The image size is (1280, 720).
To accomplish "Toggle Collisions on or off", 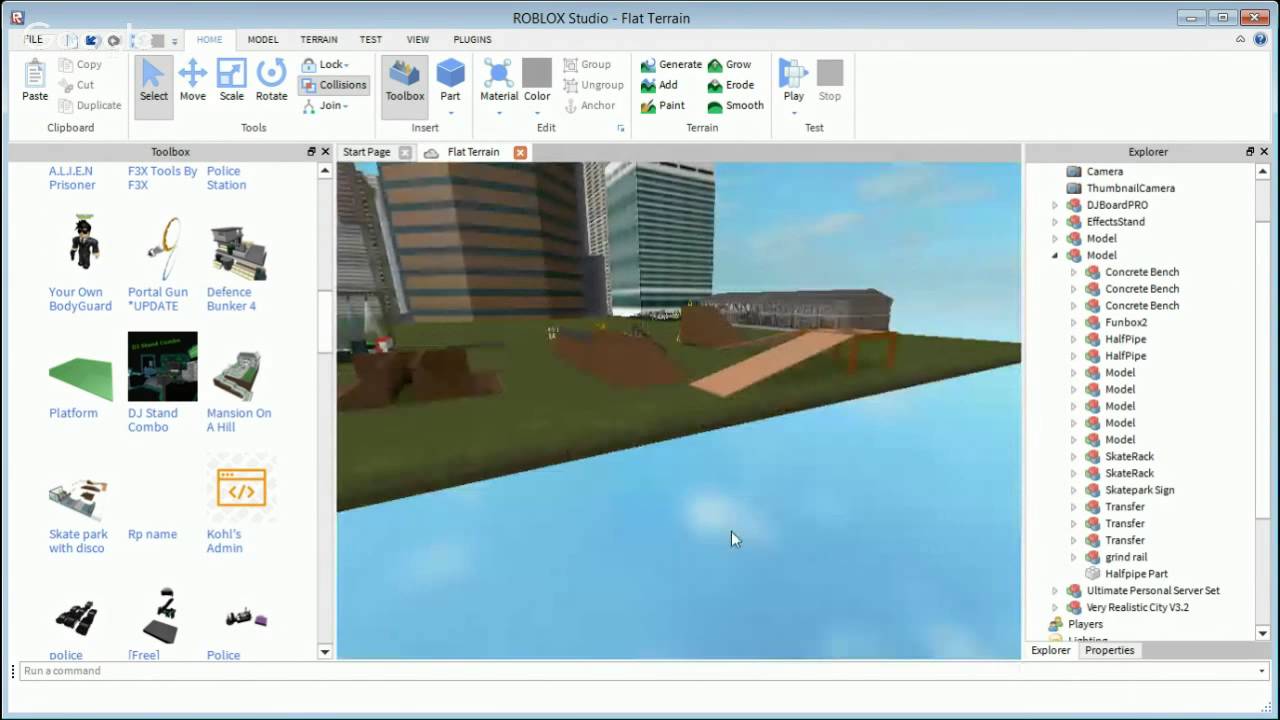I will tap(334, 85).
